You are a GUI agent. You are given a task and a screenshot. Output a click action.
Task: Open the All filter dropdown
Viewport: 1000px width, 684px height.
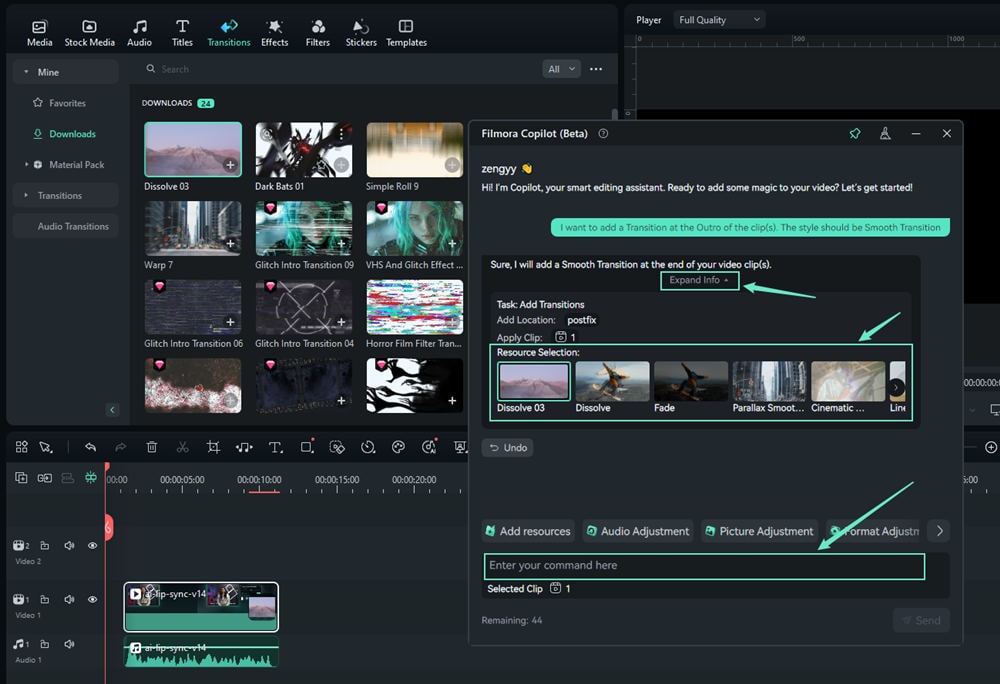pos(561,69)
